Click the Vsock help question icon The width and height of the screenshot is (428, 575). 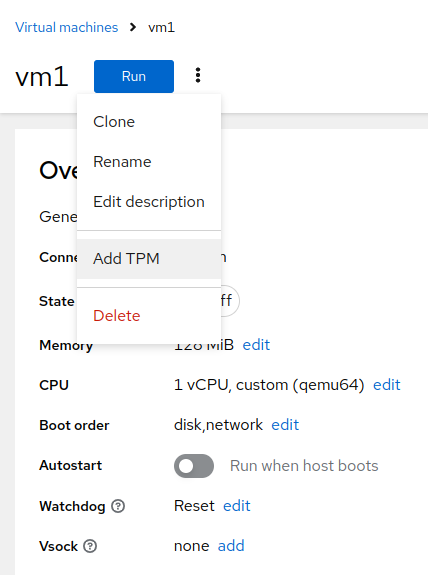coord(90,546)
